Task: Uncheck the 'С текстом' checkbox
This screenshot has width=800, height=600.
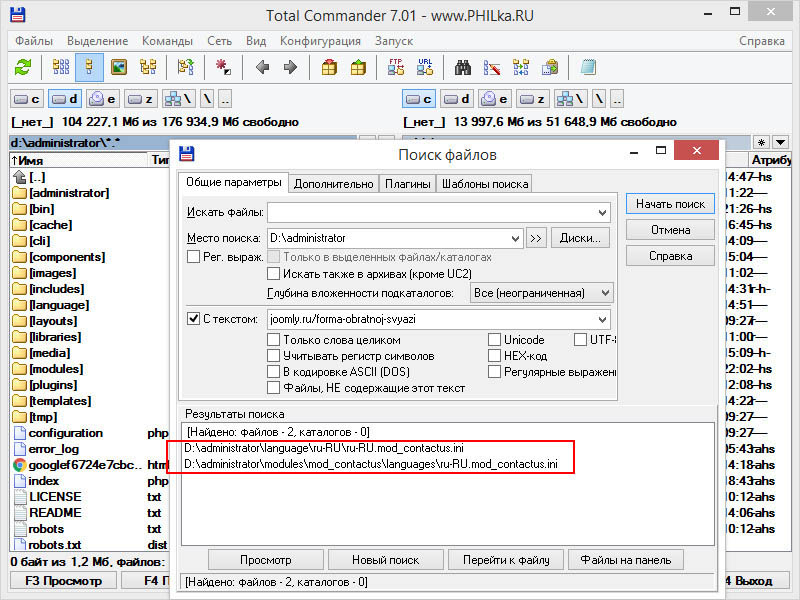Action: pos(193,318)
